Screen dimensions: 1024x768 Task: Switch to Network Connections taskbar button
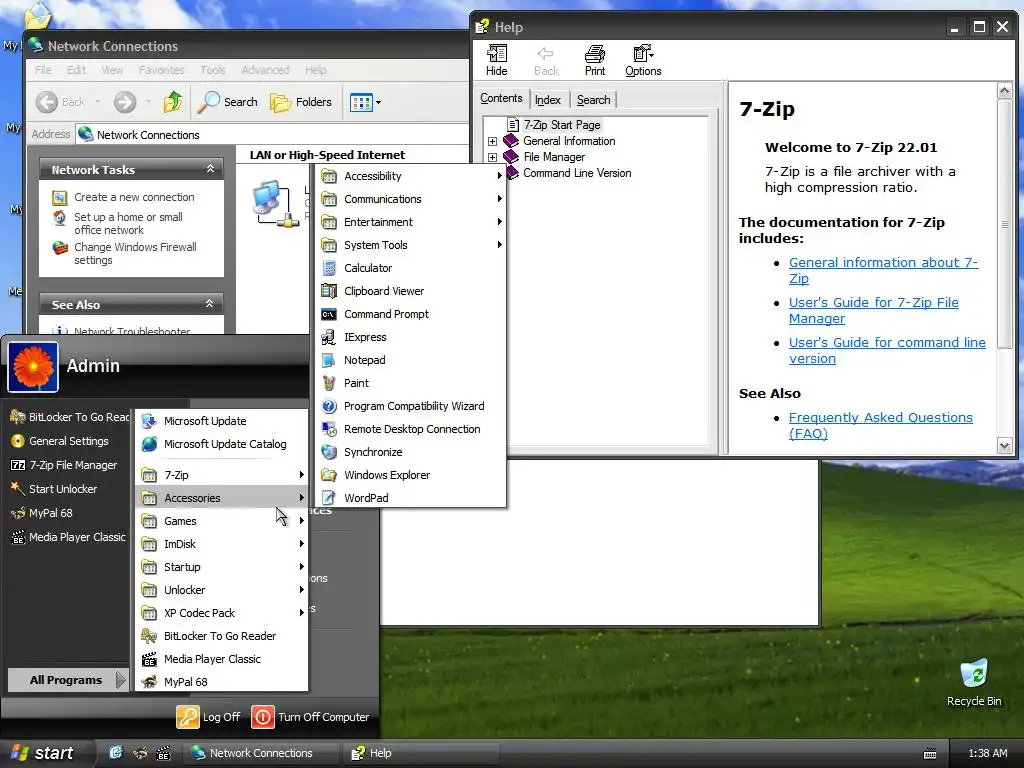pos(259,753)
